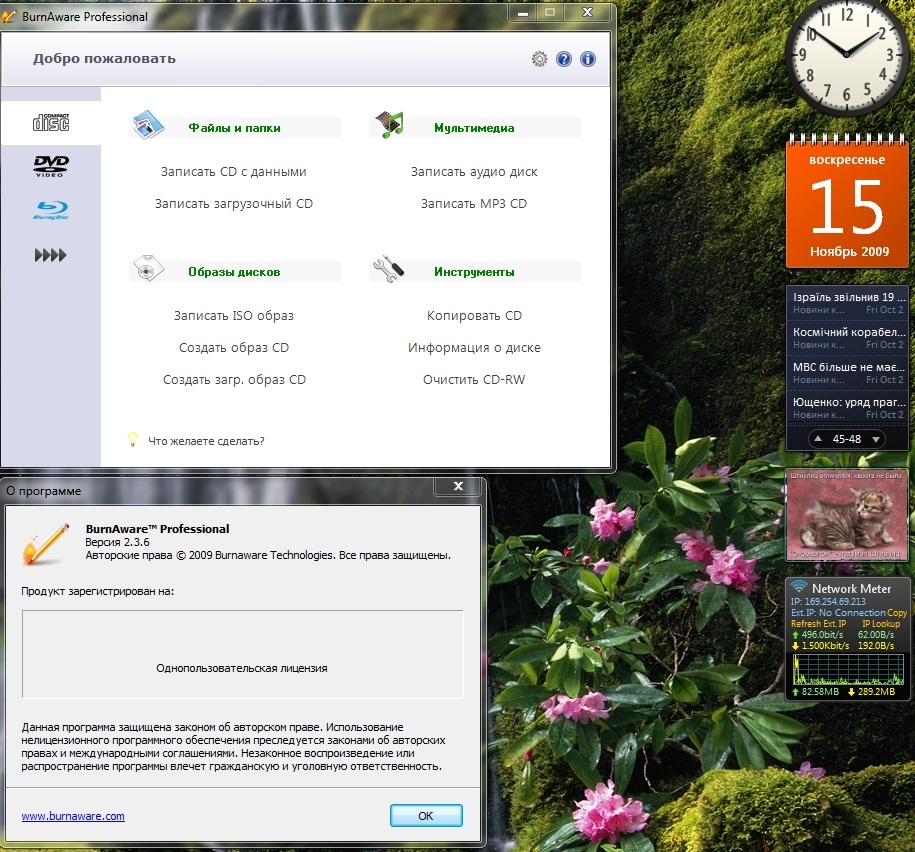Viewport: 915px width, 852px height.
Task: Click the blue info icon in BurnAware header
Action: (588, 59)
